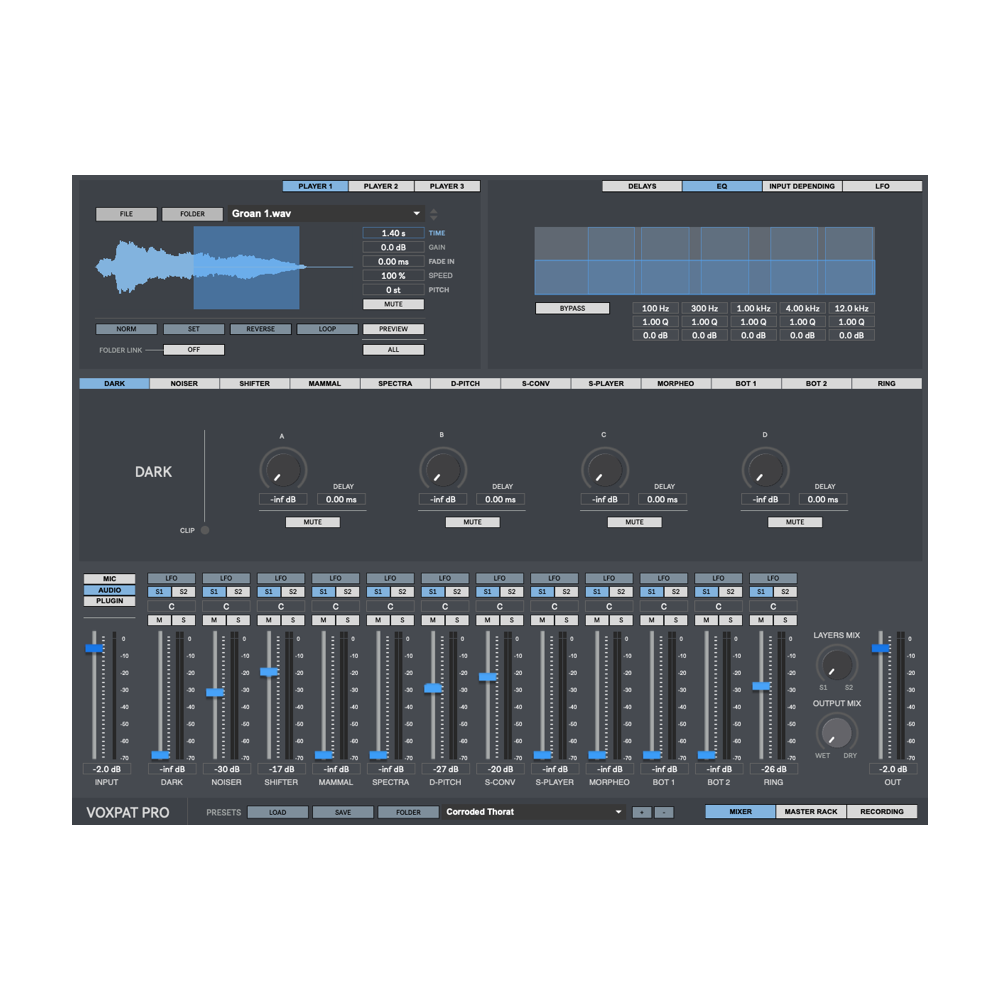Click knob D in the DARK module
1000x1000 pixels.
coord(765,467)
